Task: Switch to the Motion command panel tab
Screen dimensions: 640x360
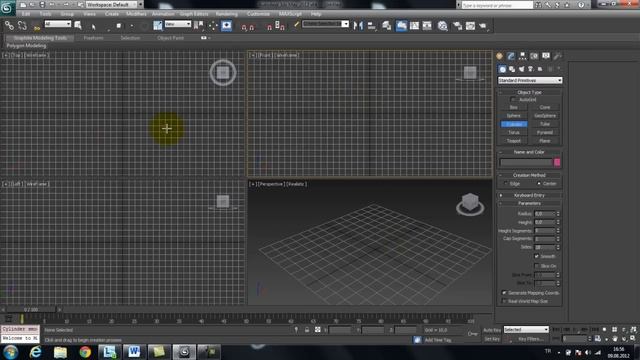Action: pyautogui.click(x=534, y=56)
